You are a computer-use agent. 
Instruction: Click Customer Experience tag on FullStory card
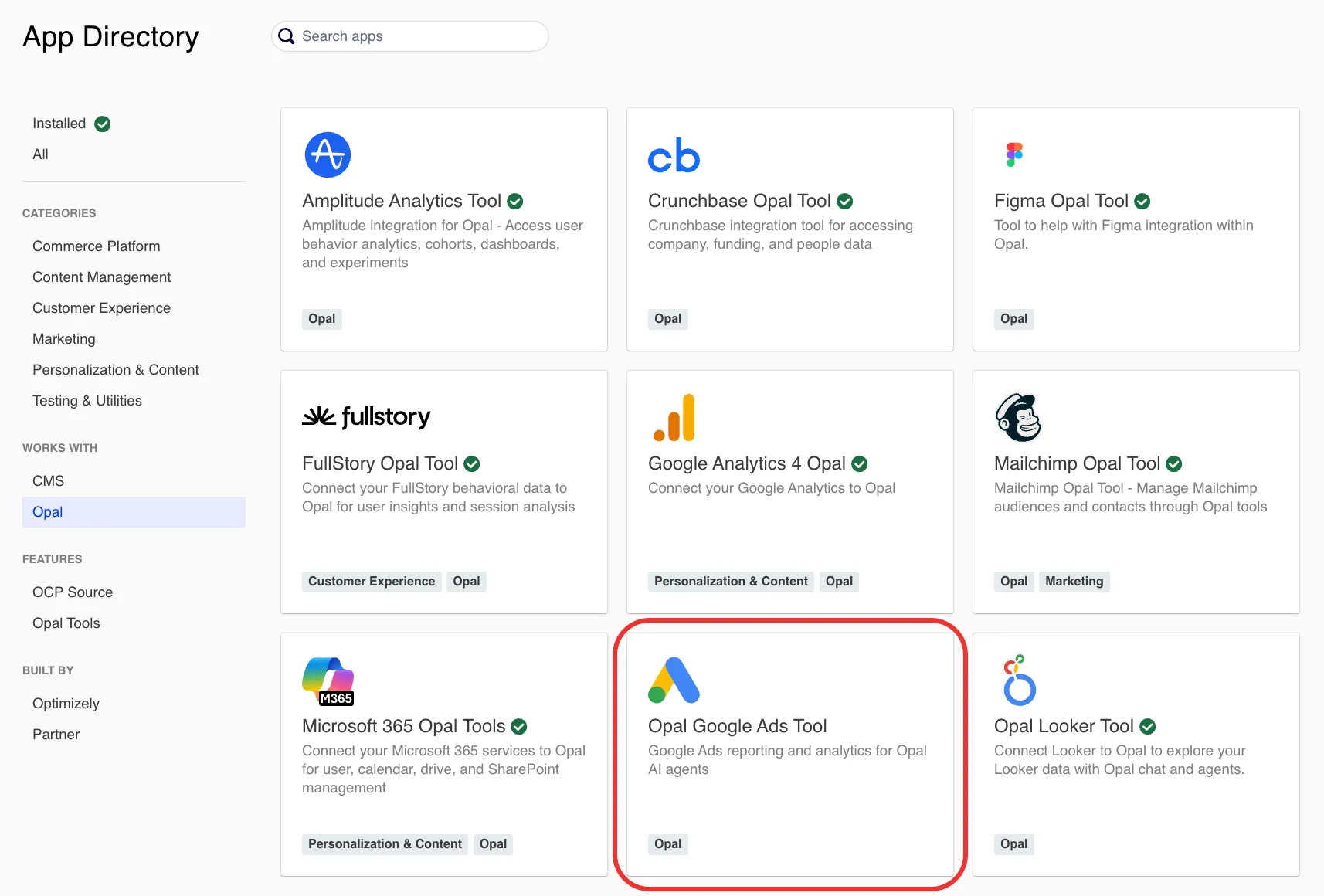[x=372, y=582]
